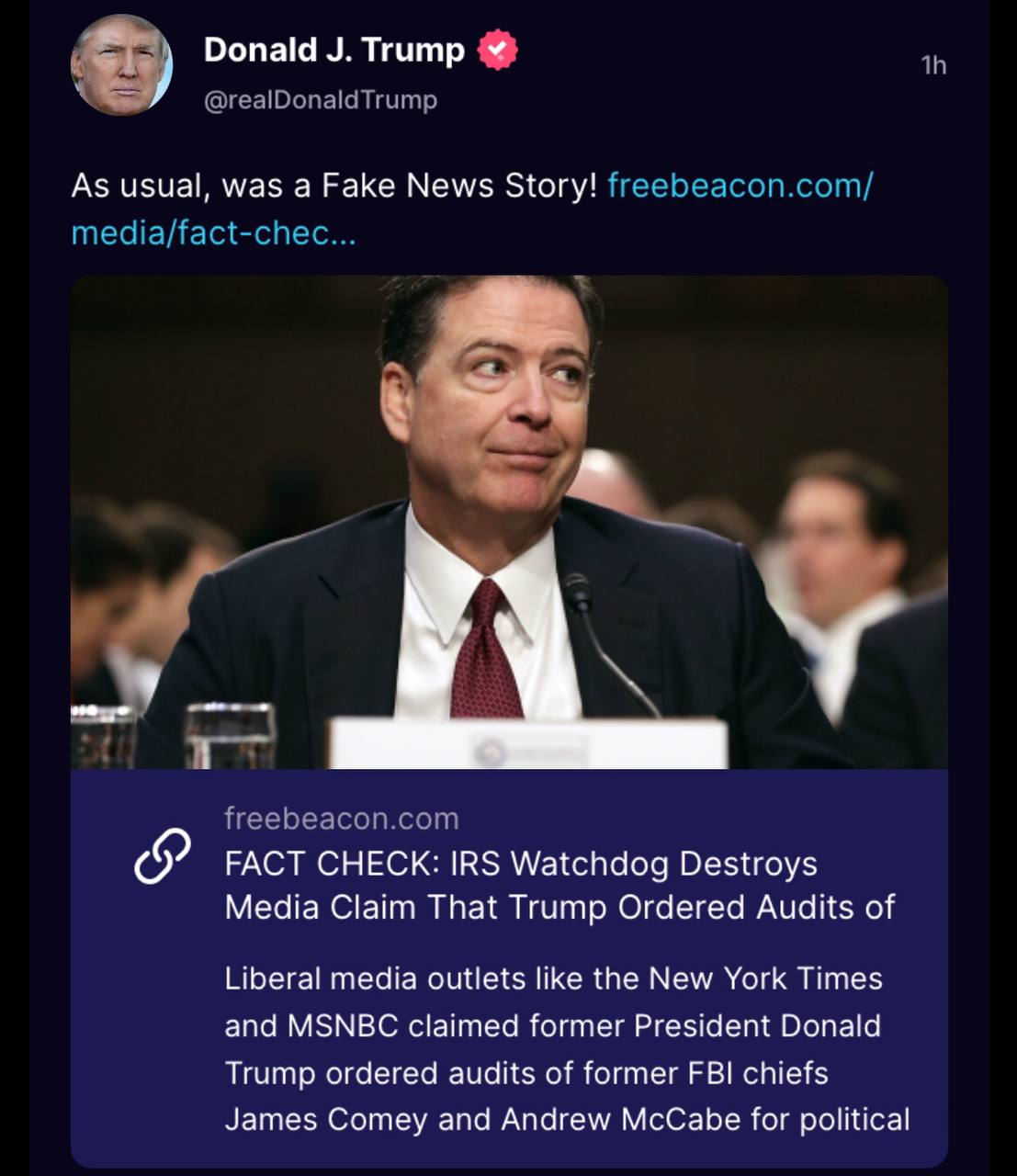Tap the water glasses in the preview photo
Viewport: 1017px width, 1176px height.
coord(175,735)
